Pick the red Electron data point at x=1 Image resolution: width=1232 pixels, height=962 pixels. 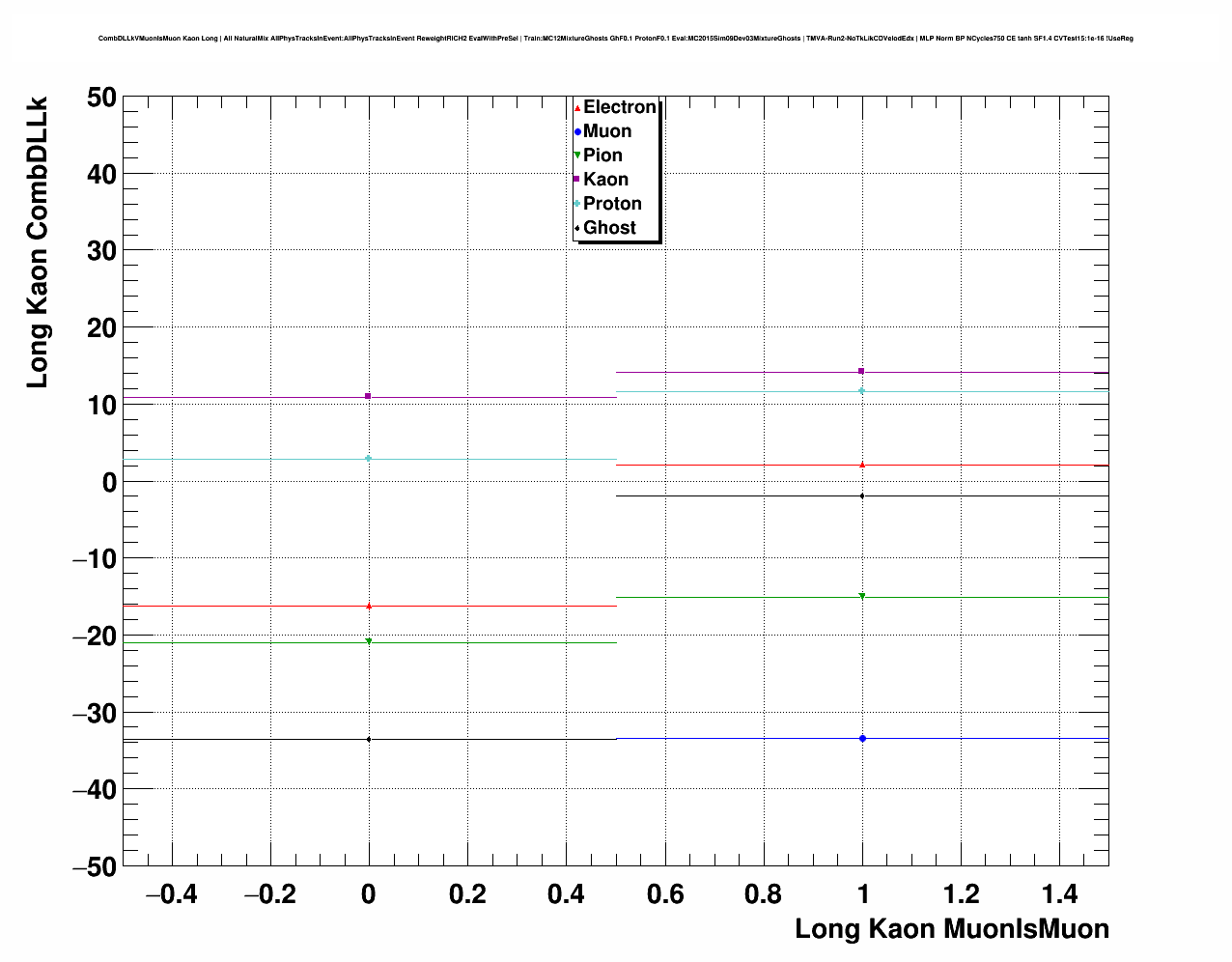[x=862, y=465]
